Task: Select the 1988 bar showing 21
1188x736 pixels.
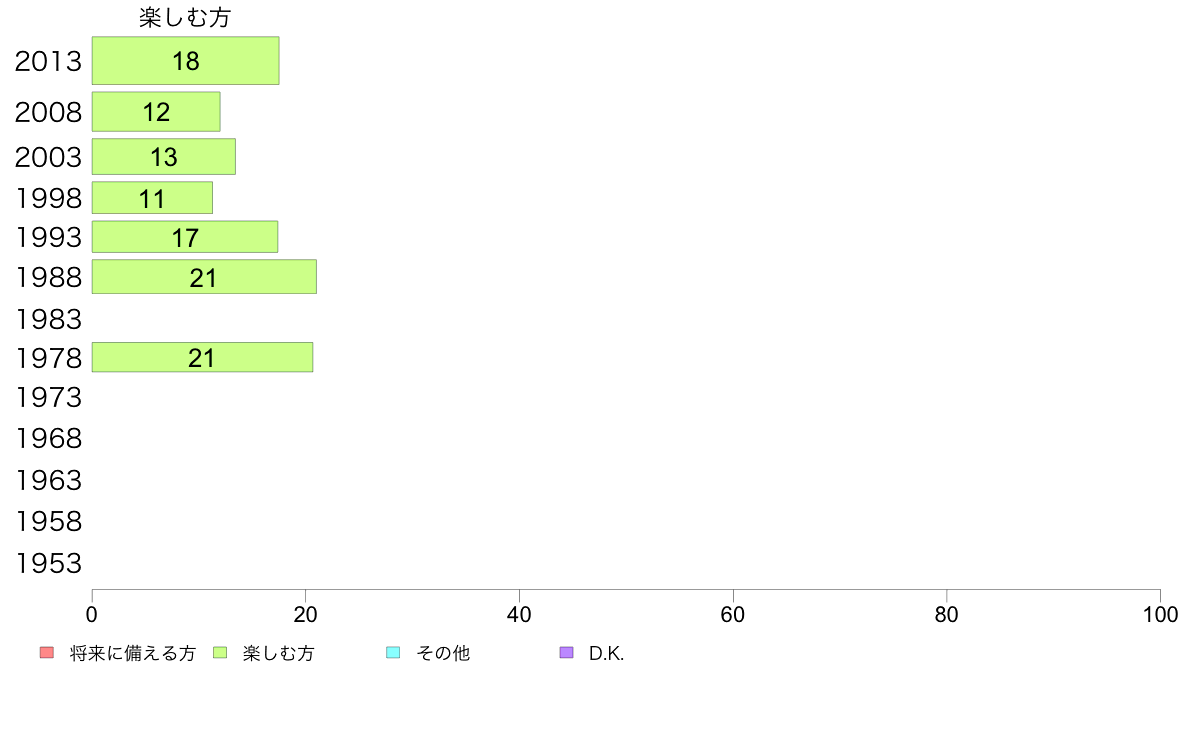Action: pos(205,277)
